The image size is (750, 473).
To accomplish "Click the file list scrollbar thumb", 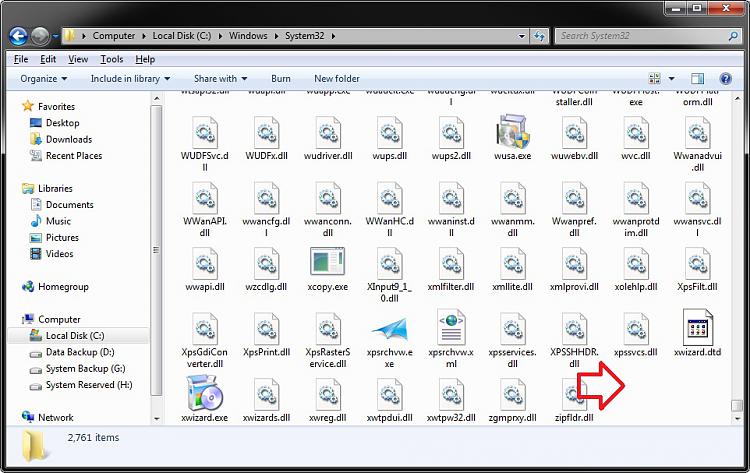I will [x=737, y=406].
